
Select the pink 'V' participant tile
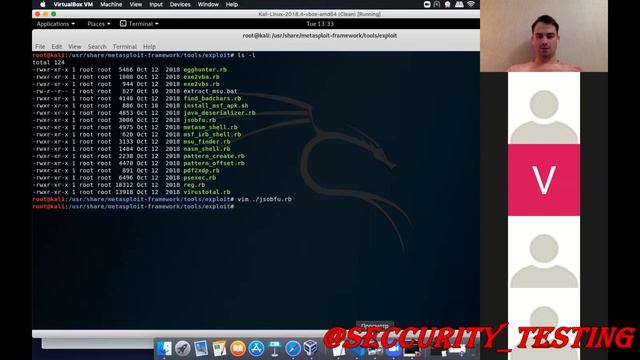point(544,180)
